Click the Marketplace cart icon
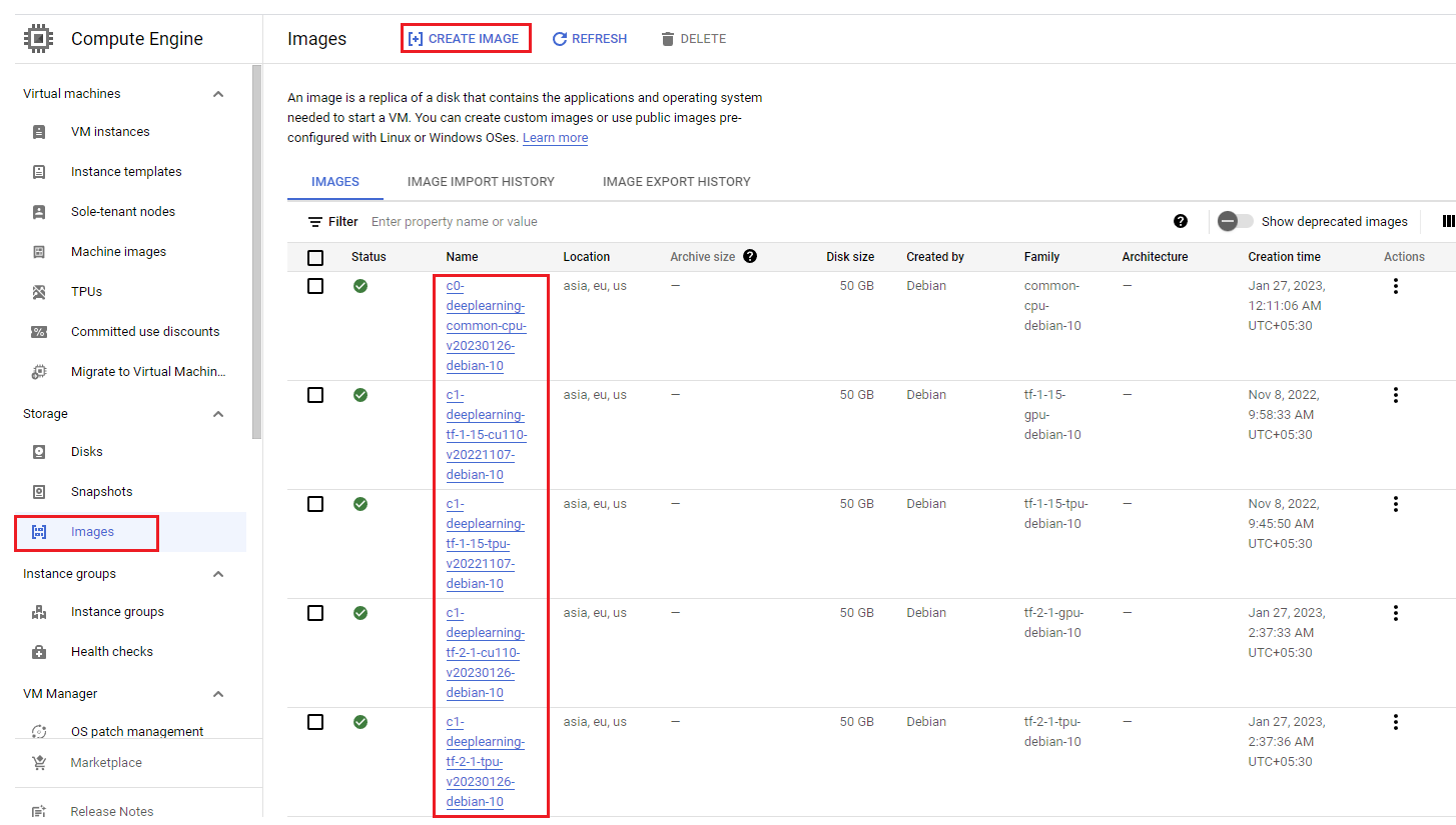 pyautogui.click(x=39, y=763)
